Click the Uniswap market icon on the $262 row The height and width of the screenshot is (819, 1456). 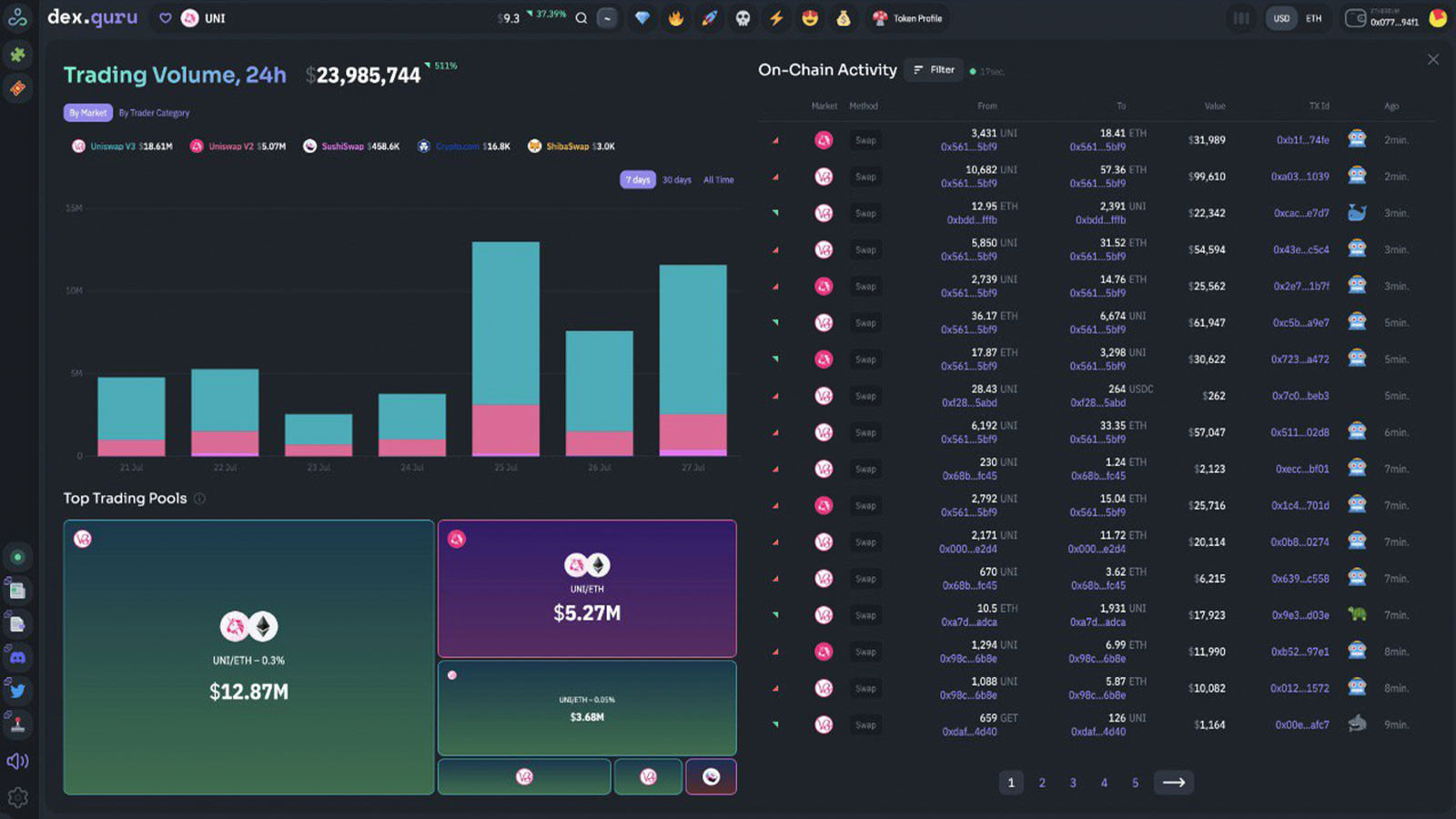[x=824, y=396]
